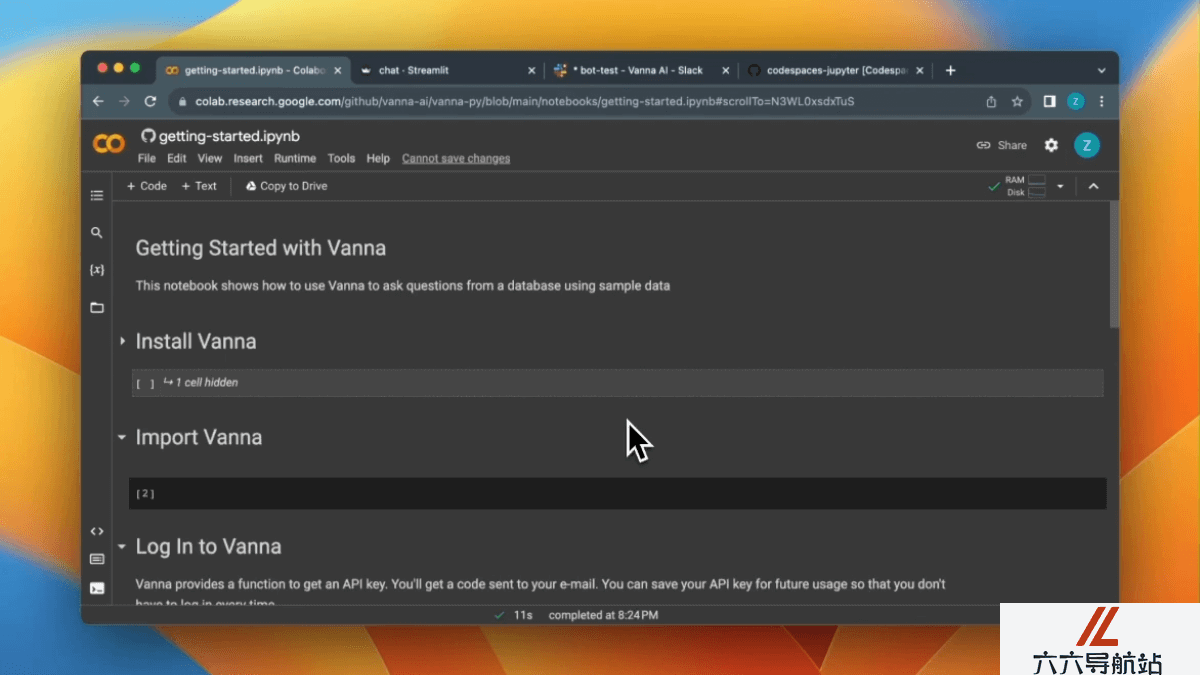The image size is (1200, 675).
Task: Close the chat - Streamlit tab
Action: point(532,70)
